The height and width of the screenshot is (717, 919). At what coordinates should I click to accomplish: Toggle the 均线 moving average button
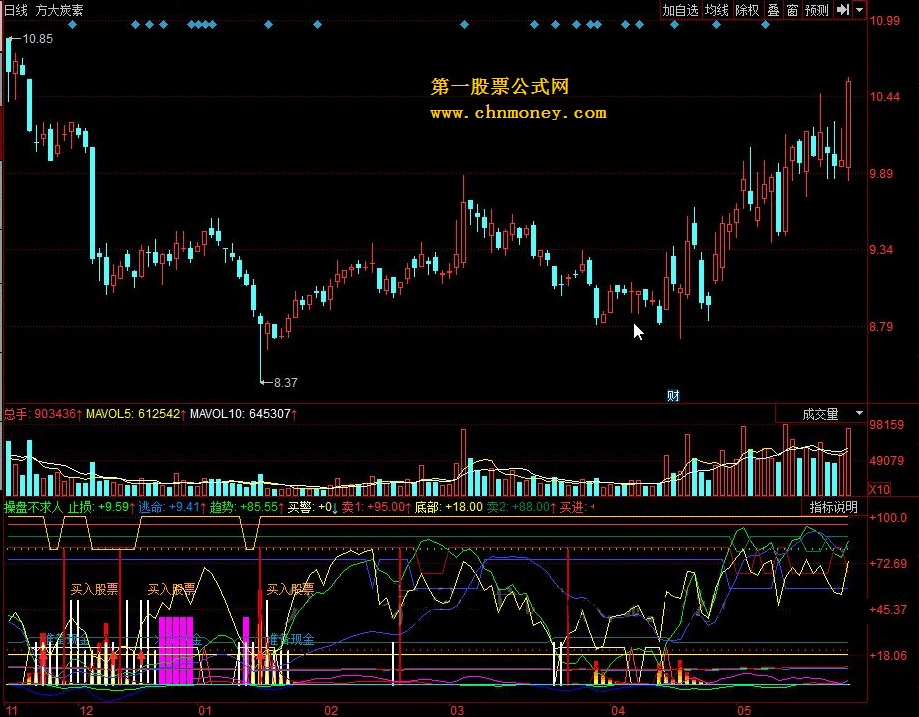click(716, 10)
